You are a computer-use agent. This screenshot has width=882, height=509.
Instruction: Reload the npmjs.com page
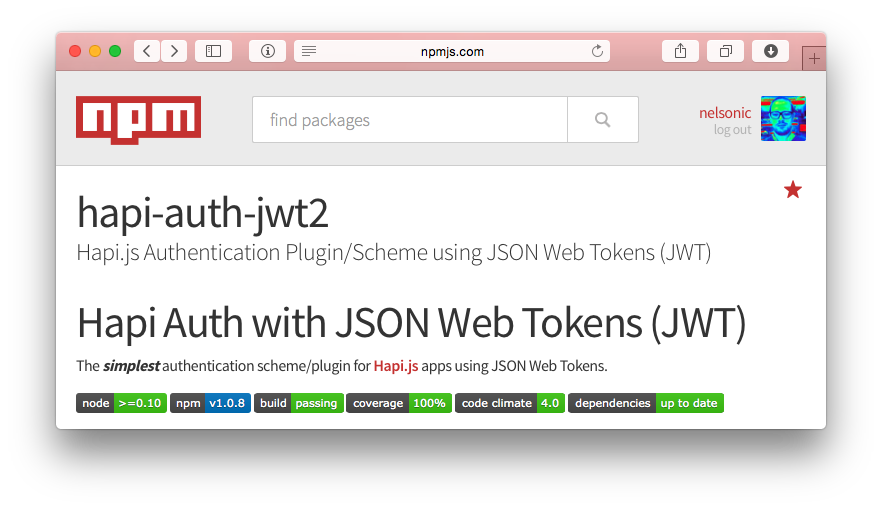(x=597, y=51)
